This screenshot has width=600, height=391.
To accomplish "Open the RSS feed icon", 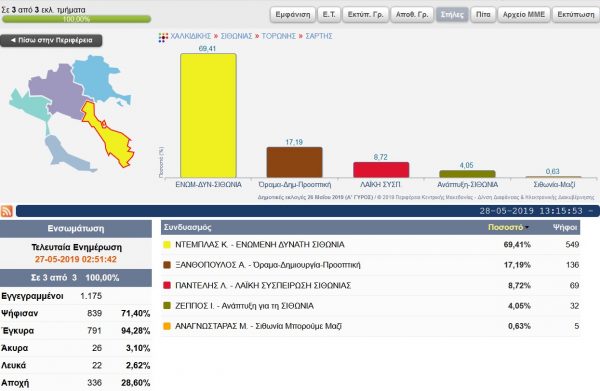I will tap(7, 211).
